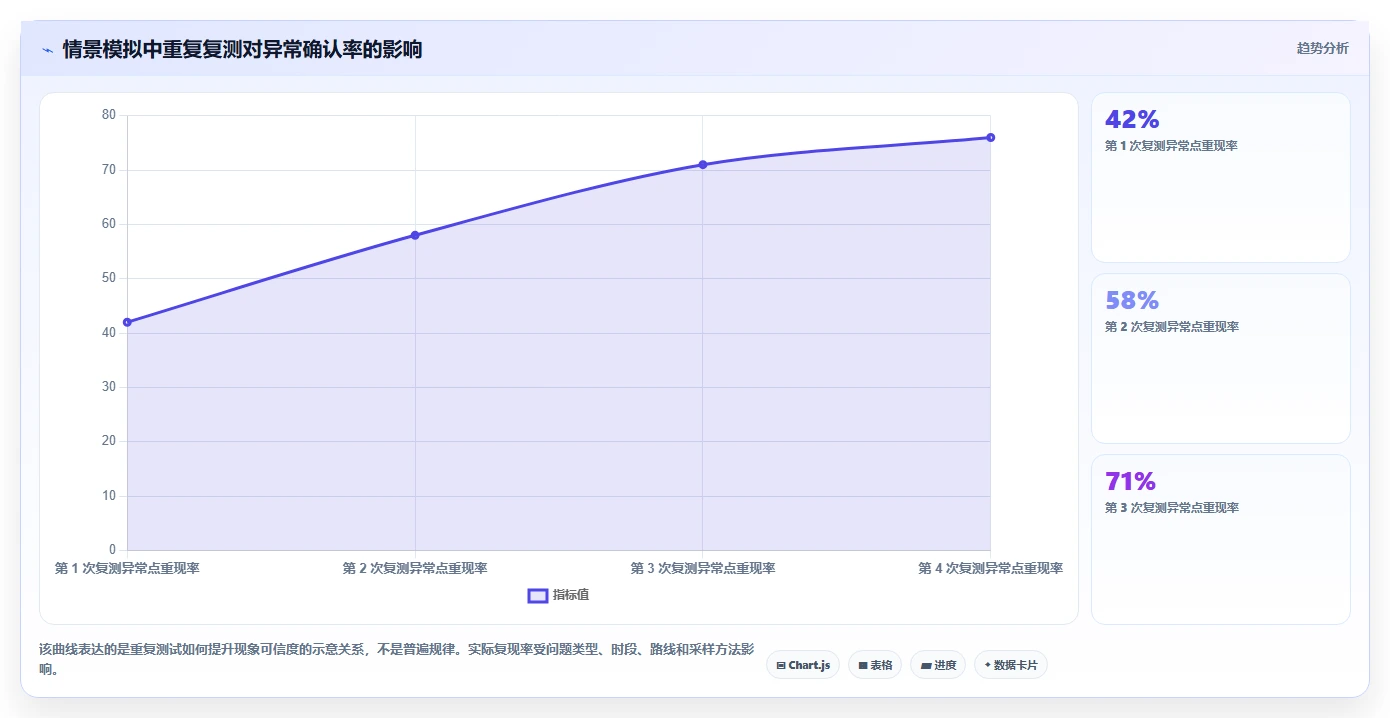Click the data point at value 71
Screen dimensions: 1390x718
703,164
